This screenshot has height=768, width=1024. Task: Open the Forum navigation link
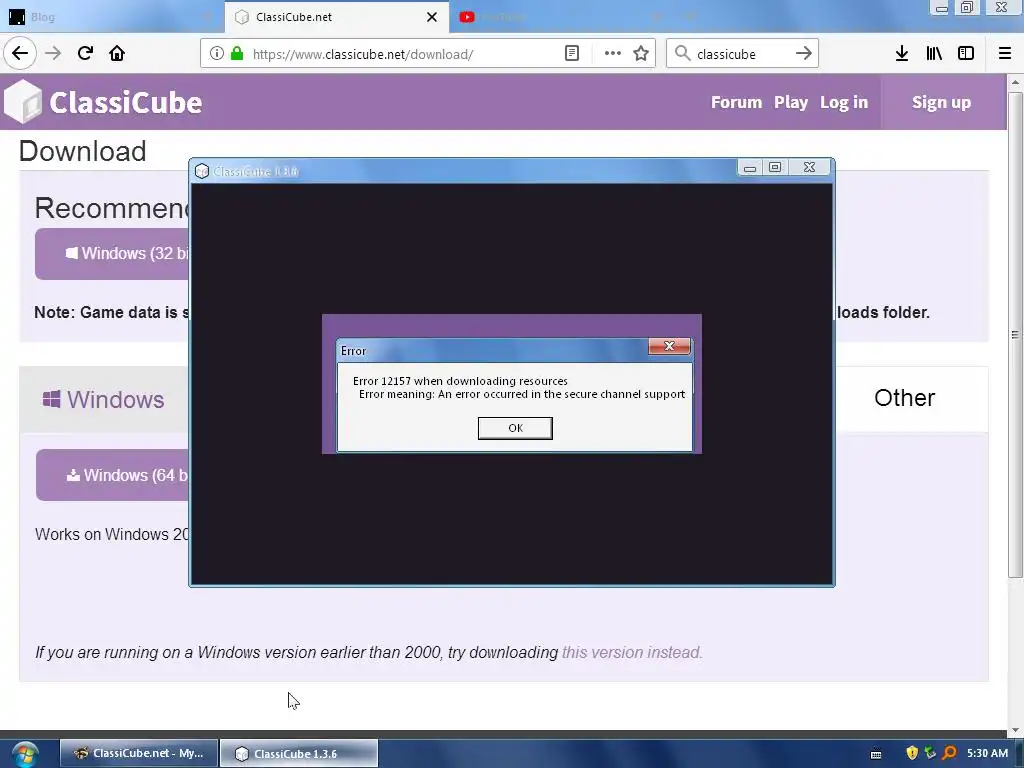point(736,103)
